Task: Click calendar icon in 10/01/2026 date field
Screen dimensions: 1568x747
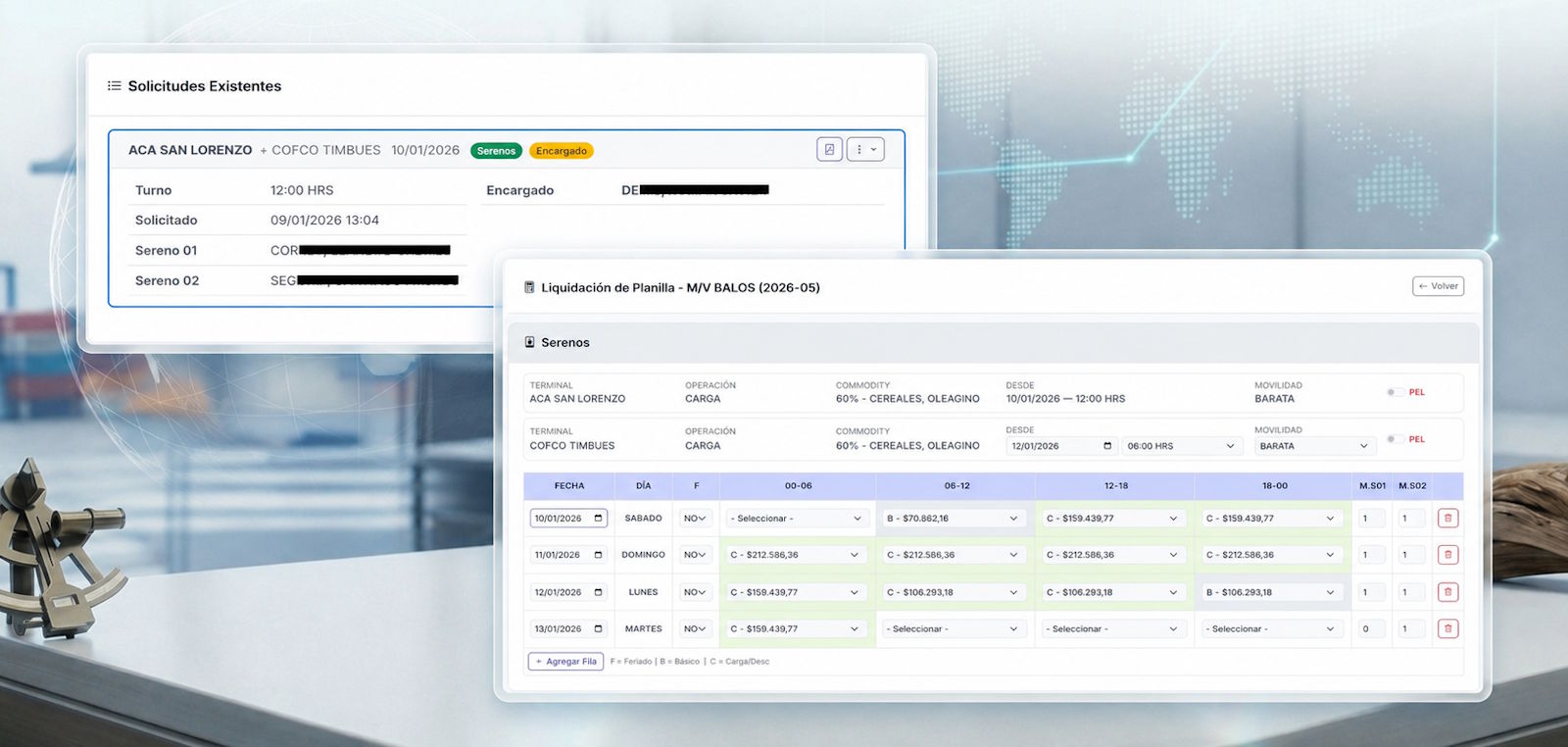Action: 598,519
